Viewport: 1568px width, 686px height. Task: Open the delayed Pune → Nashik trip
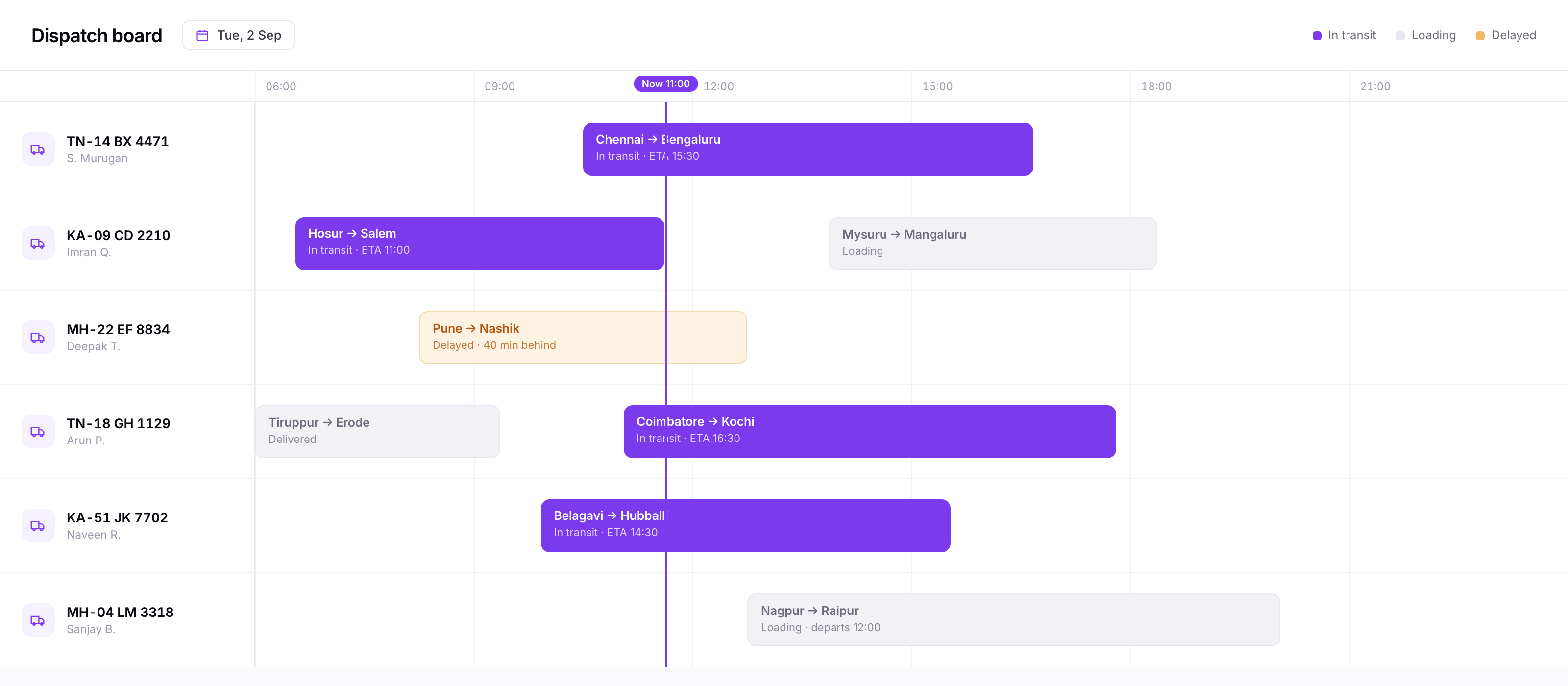[583, 338]
